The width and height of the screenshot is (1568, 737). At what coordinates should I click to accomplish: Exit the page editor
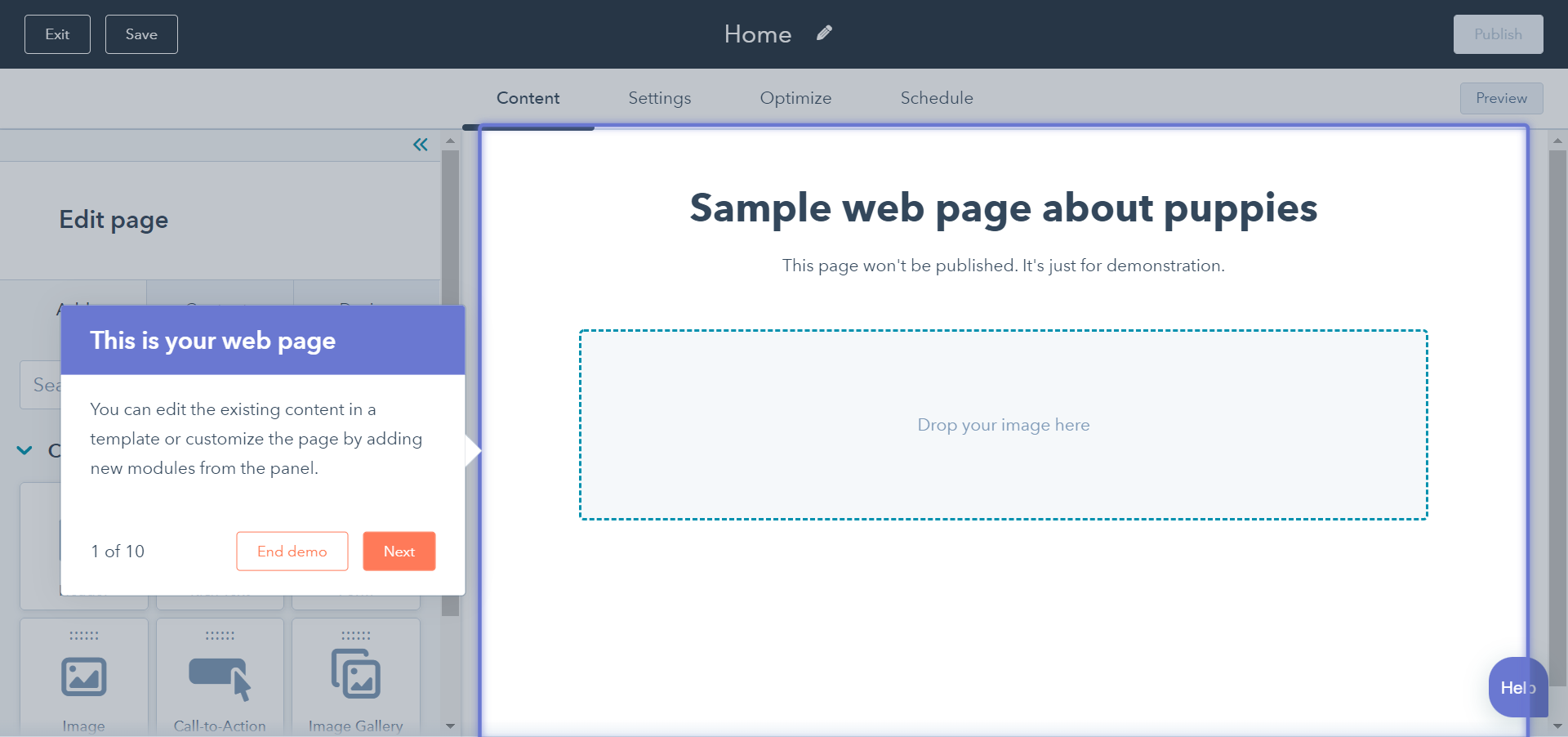56,33
